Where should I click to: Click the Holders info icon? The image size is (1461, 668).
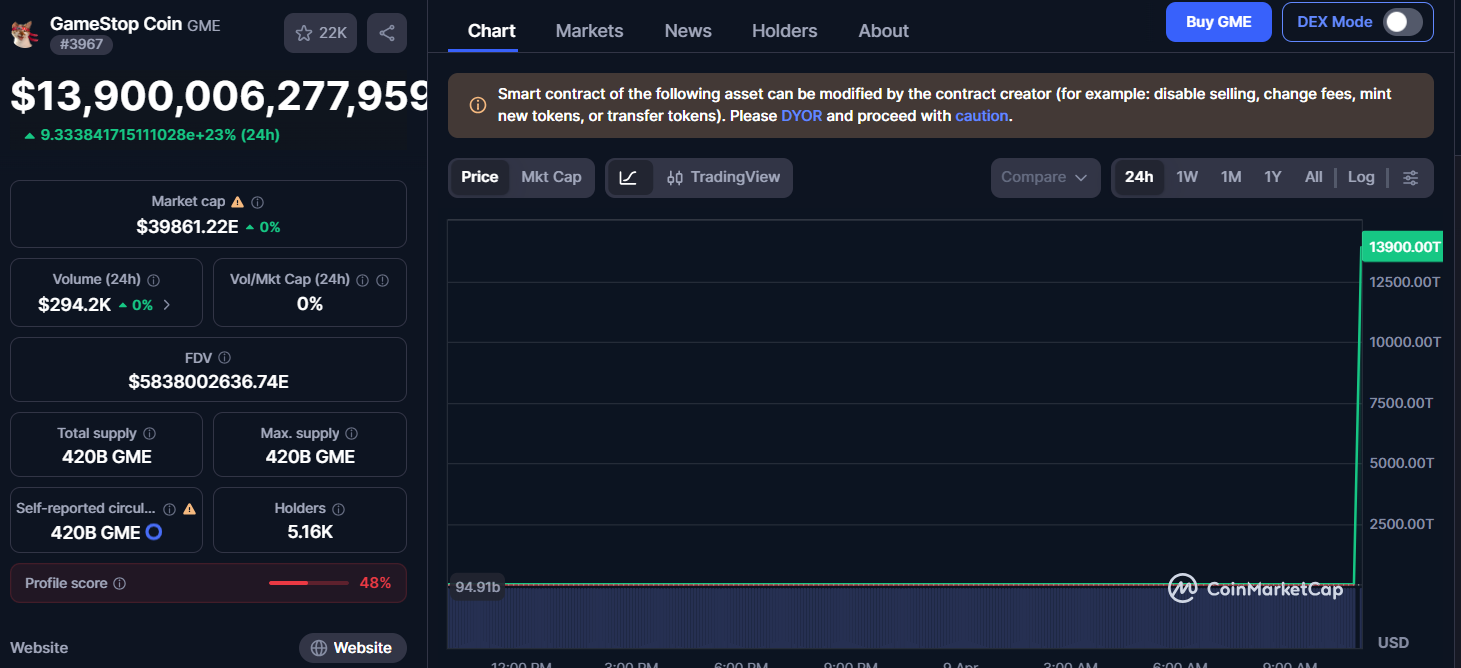click(338, 509)
